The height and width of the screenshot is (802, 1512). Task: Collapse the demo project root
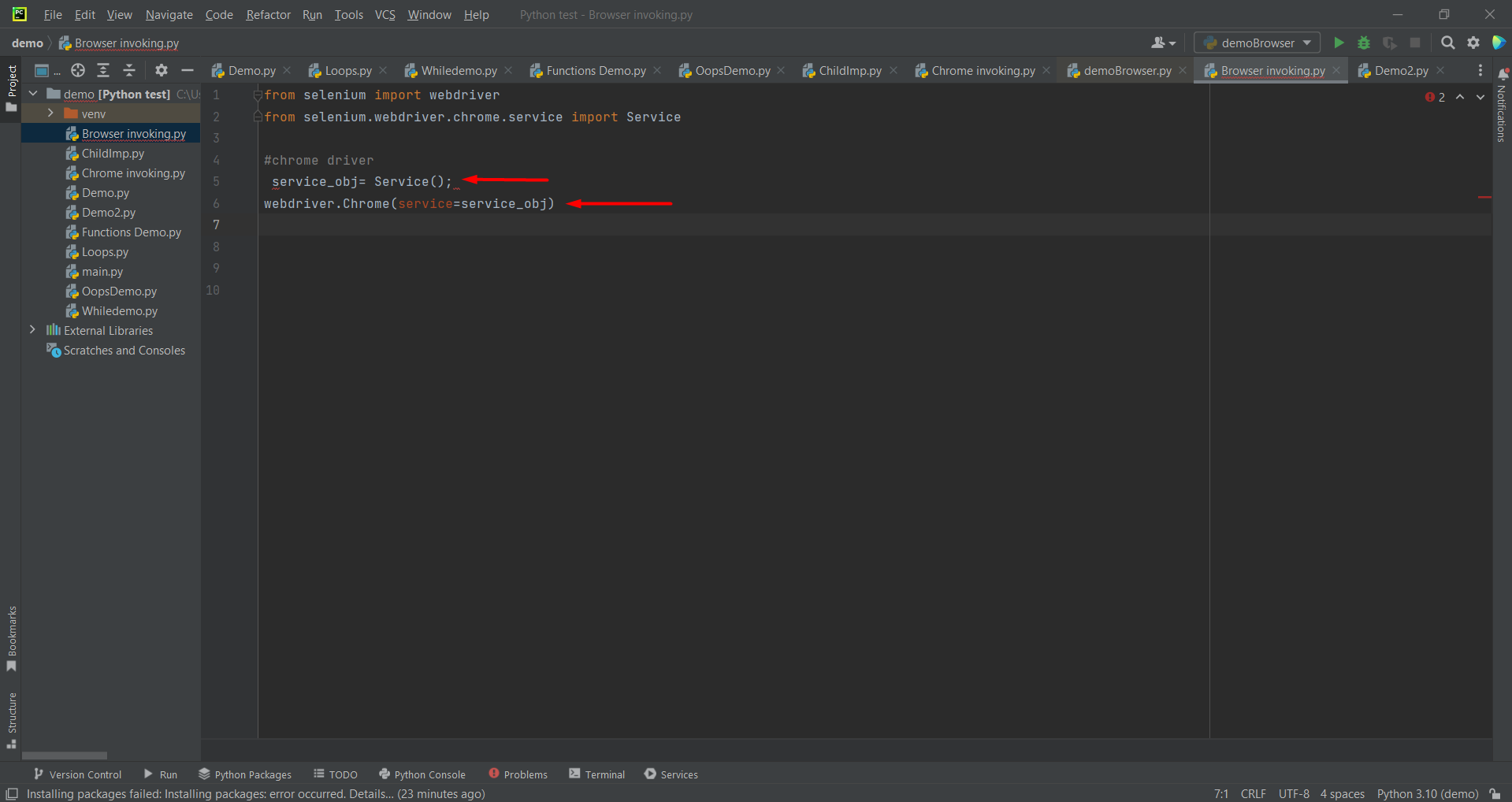click(33, 94)
